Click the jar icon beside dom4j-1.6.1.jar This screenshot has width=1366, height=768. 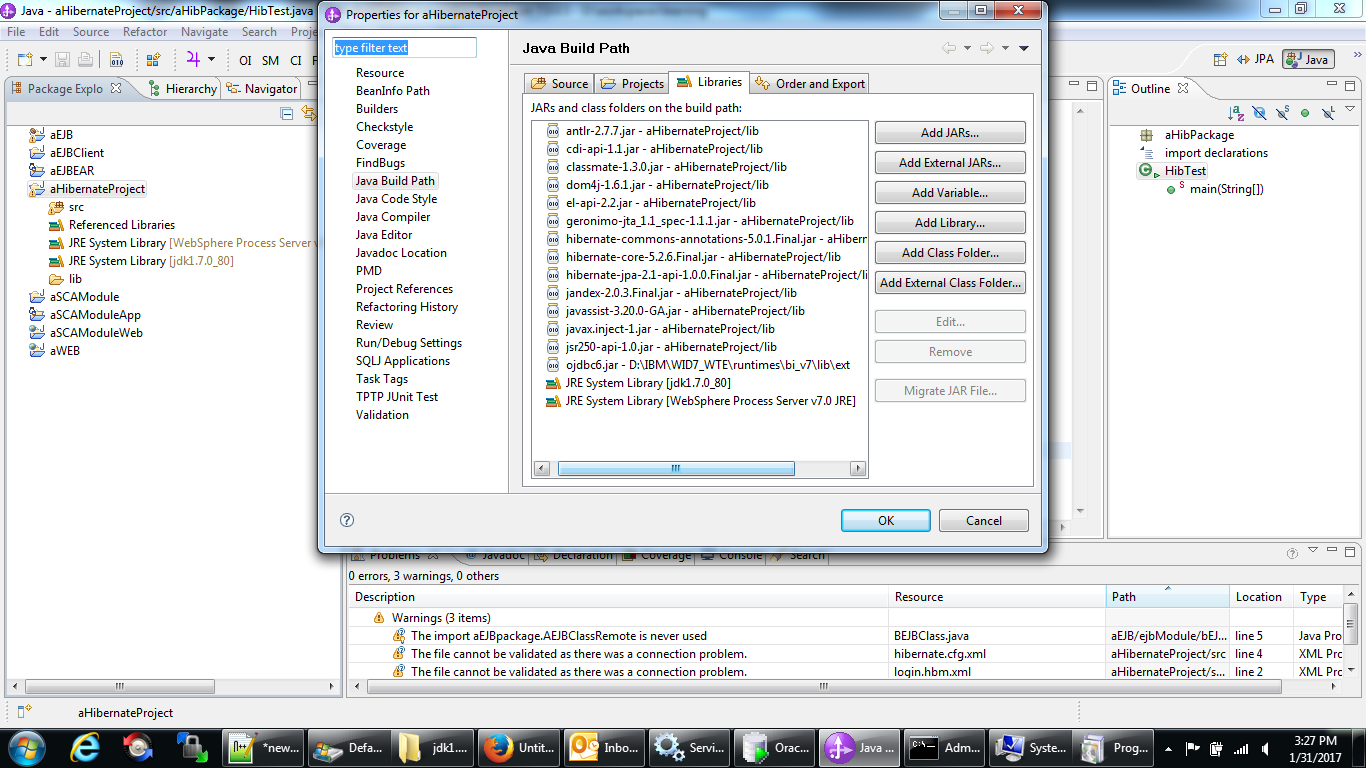point(553,185)
